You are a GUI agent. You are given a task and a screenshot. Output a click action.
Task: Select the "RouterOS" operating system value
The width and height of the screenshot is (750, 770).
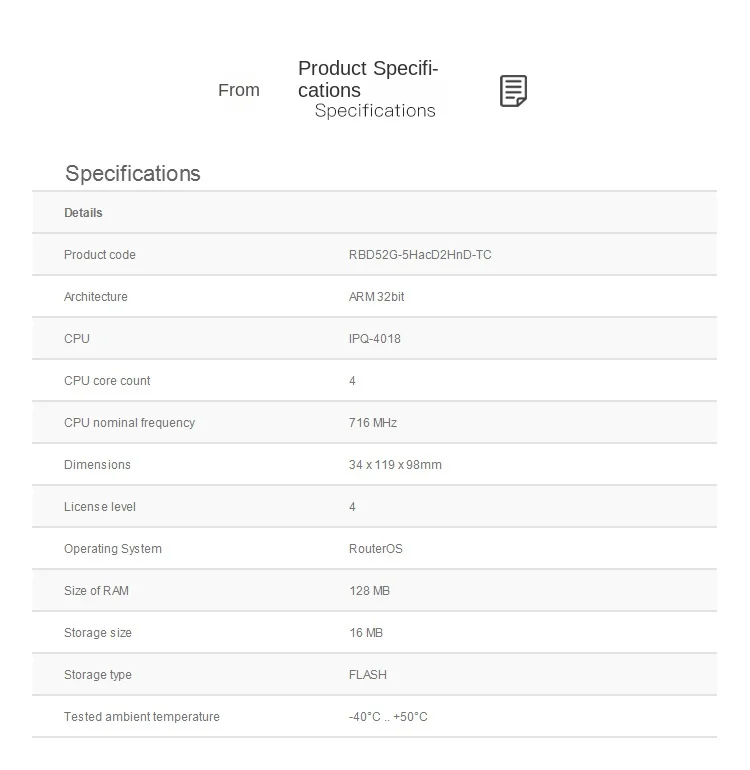tap(376, 549)
